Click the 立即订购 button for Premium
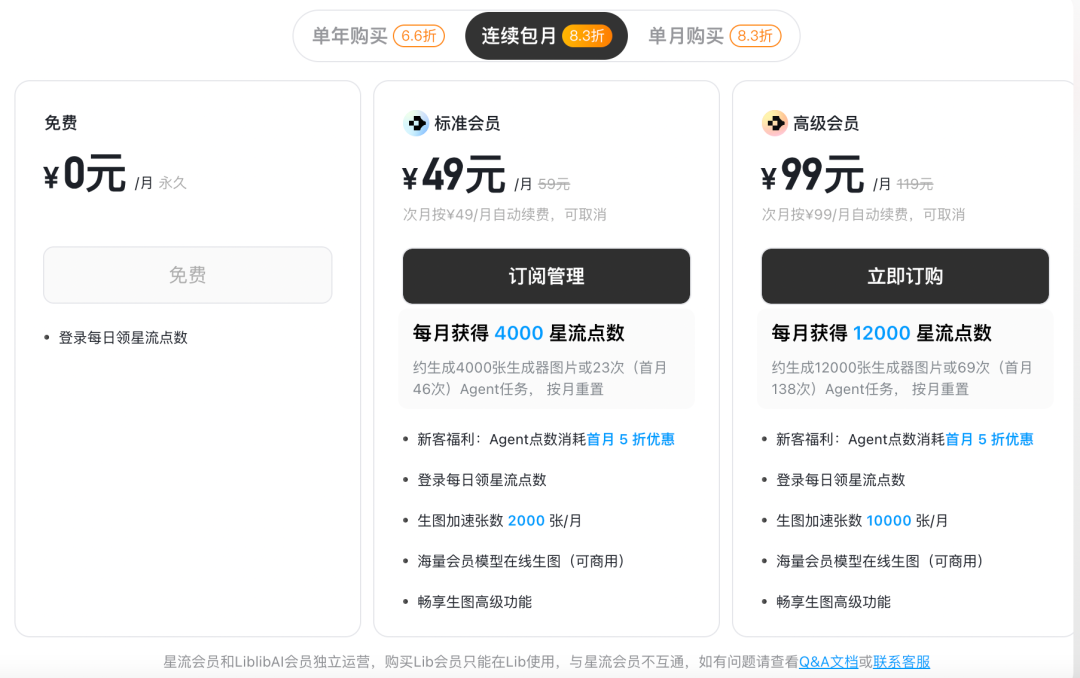The image size is (1080, 678). click(905, 276)
